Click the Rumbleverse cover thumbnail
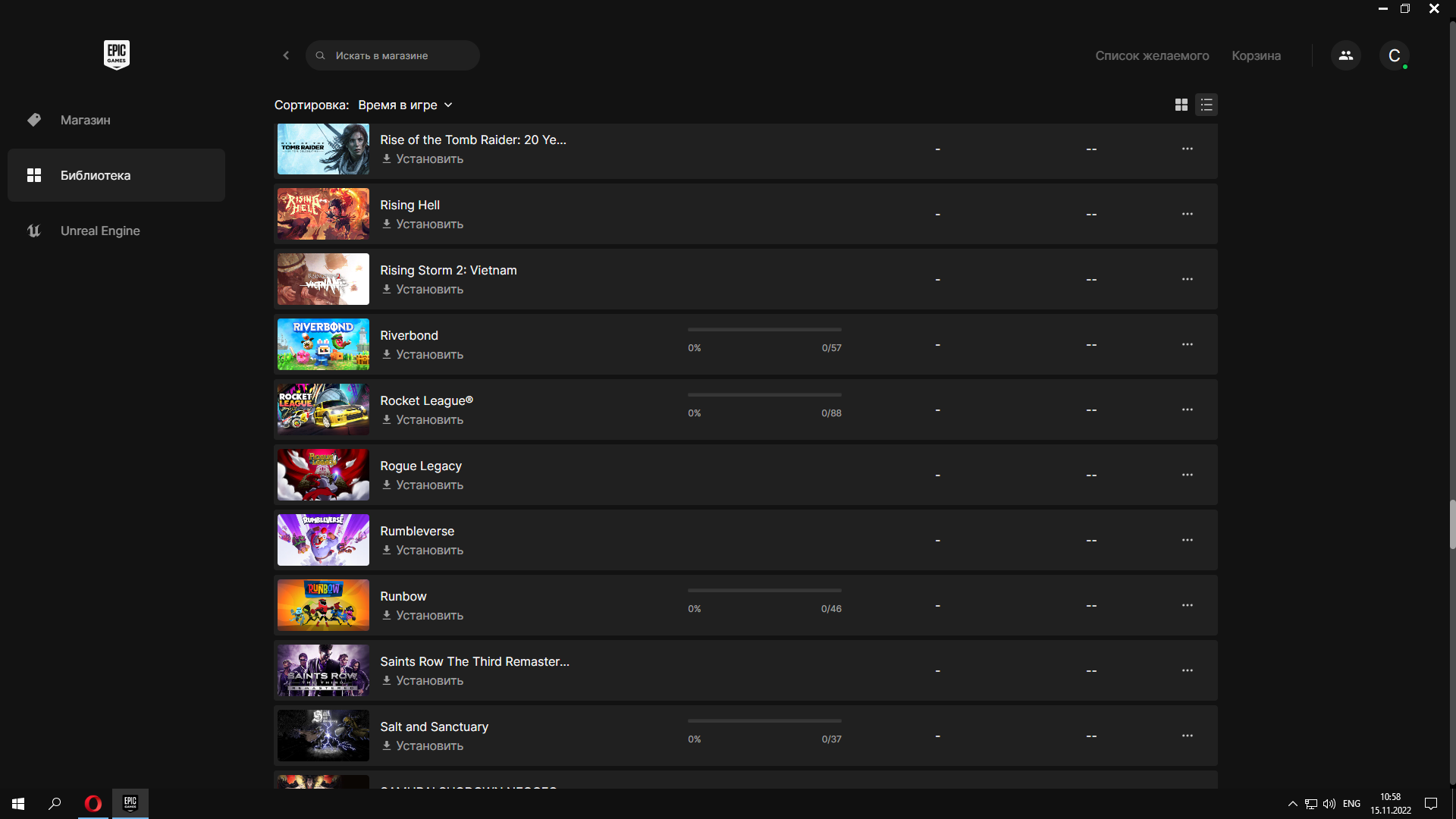The width and height of the screenshot is (1456, 819). pyautogui.click(x=323, y=540)
